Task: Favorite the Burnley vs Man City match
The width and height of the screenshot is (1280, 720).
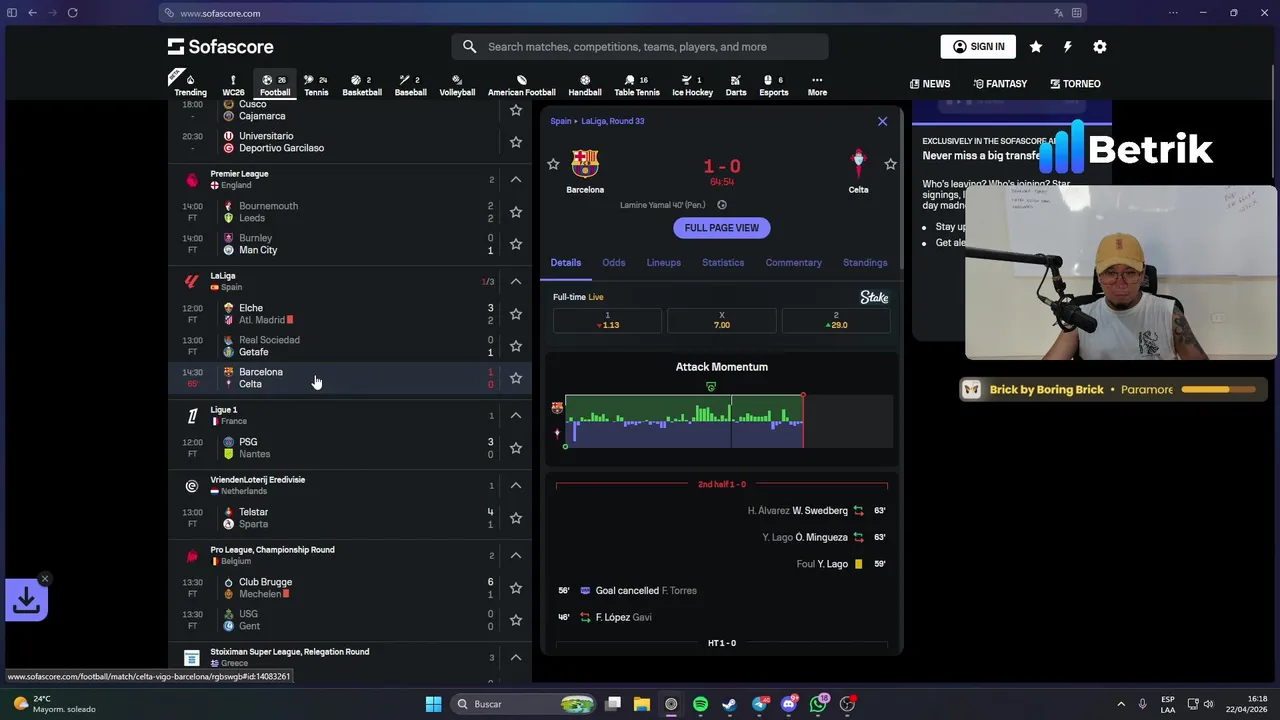Action: (x=516, y=244)
